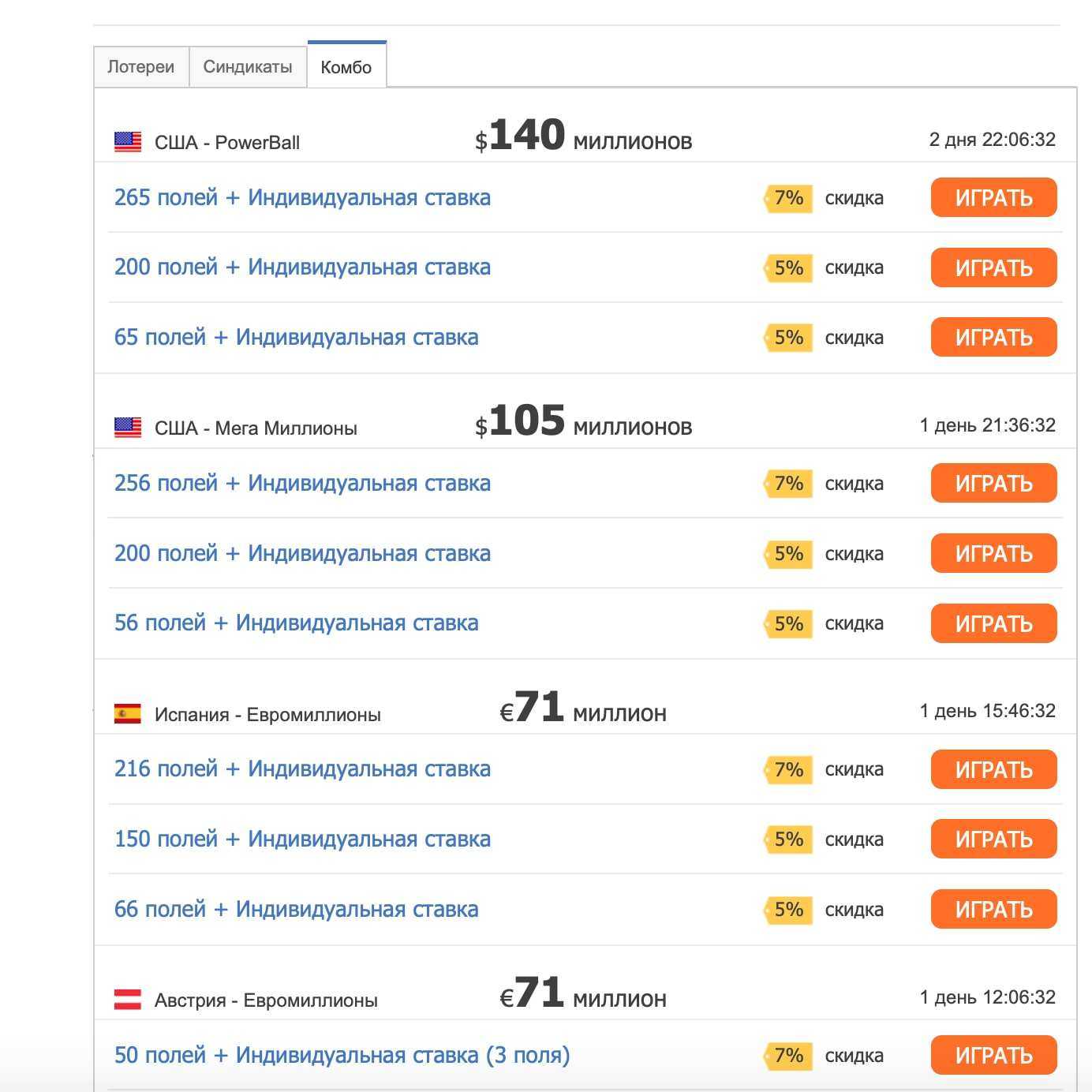Image resolution: width=1092 pixels, height=1092 pixels.
Task: Click the Austria flag icon for Евромиллионы
Action: (128, 1000)
